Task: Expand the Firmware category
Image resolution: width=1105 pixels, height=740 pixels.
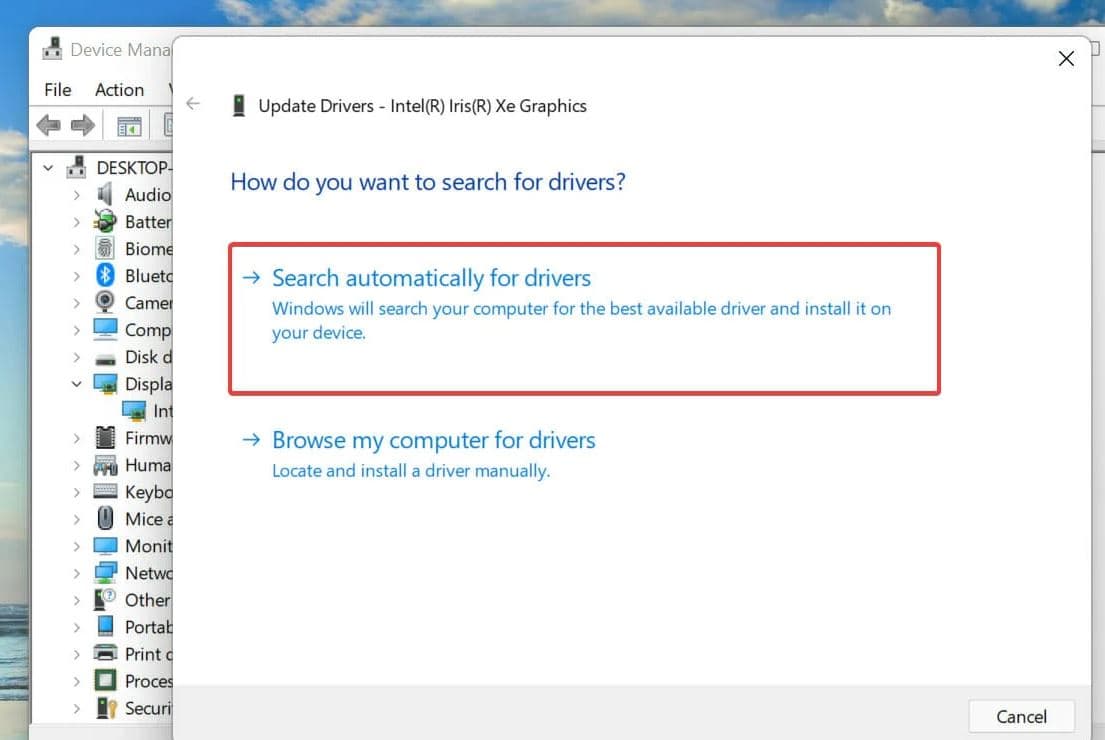Action: tap(76, 438)
